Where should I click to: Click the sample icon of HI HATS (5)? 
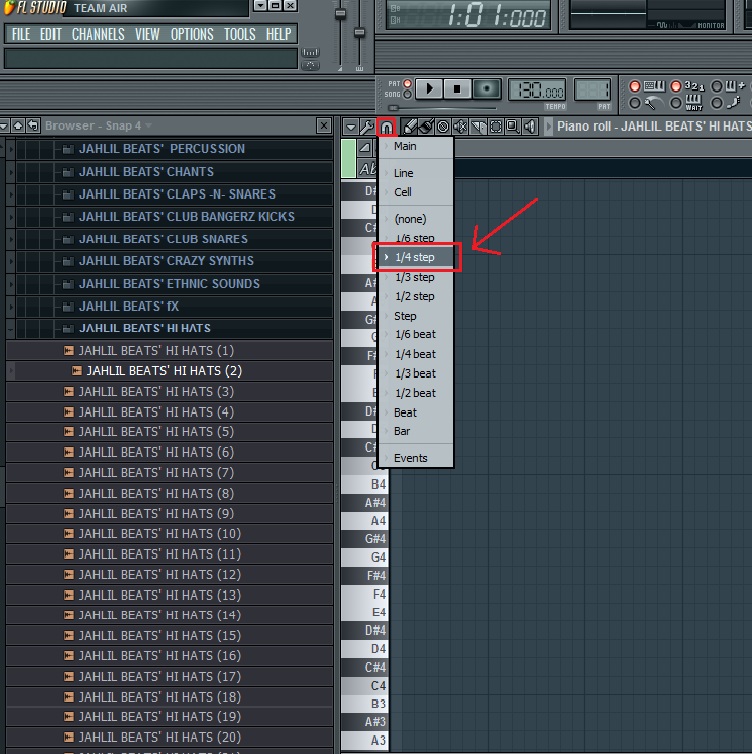[x=69, y=432]
